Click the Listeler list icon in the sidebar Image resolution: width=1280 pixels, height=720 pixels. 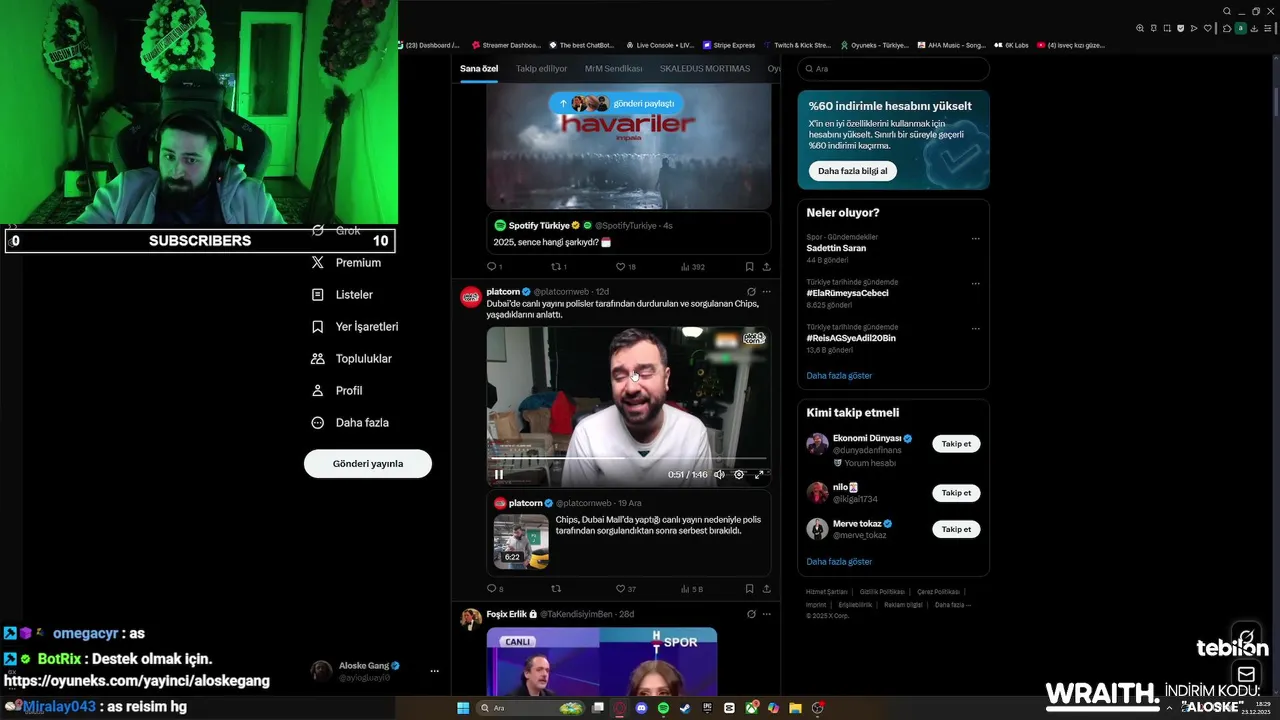pyautogui.click(x=318, y=295)
